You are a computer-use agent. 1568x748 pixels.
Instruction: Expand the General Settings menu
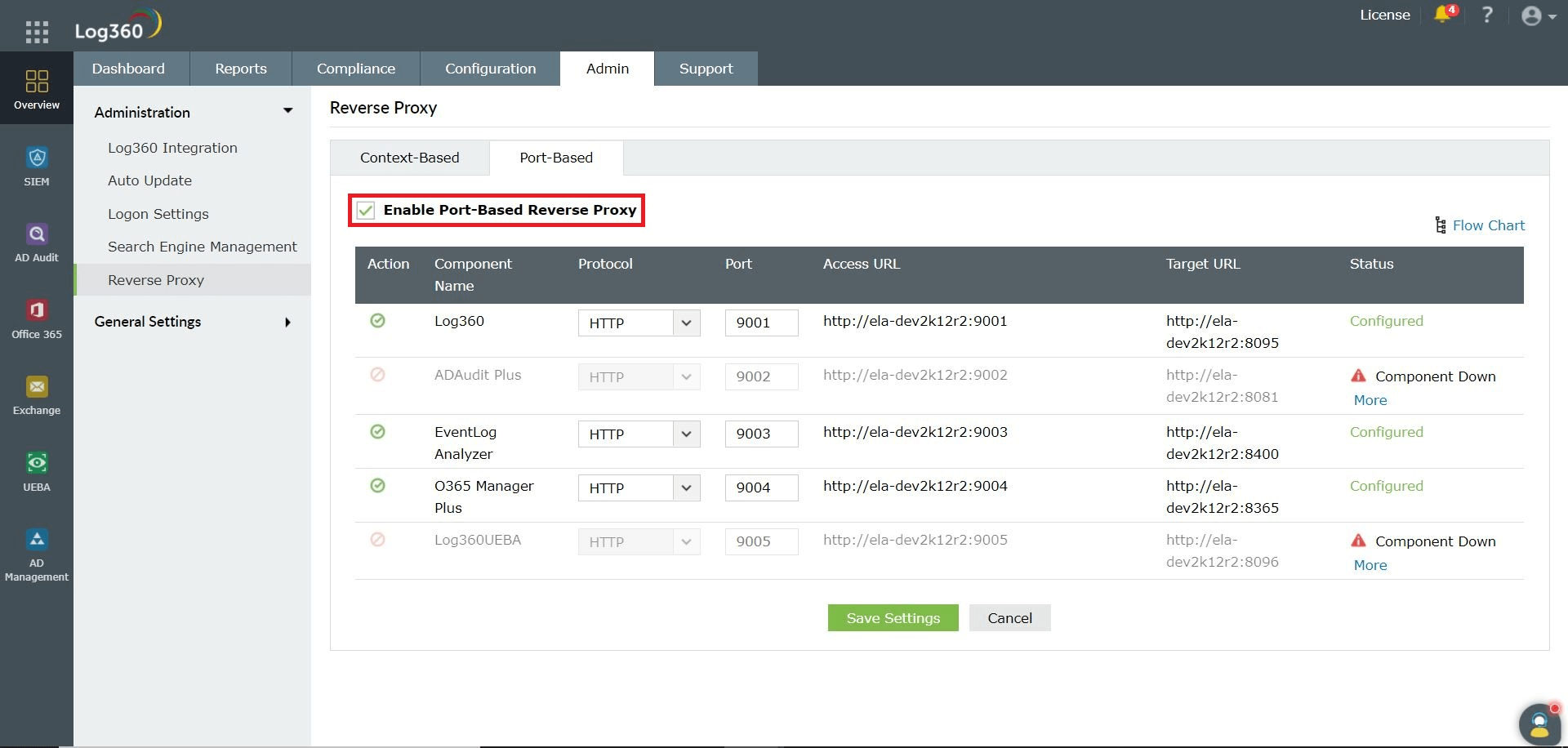(x=147, y=321)
